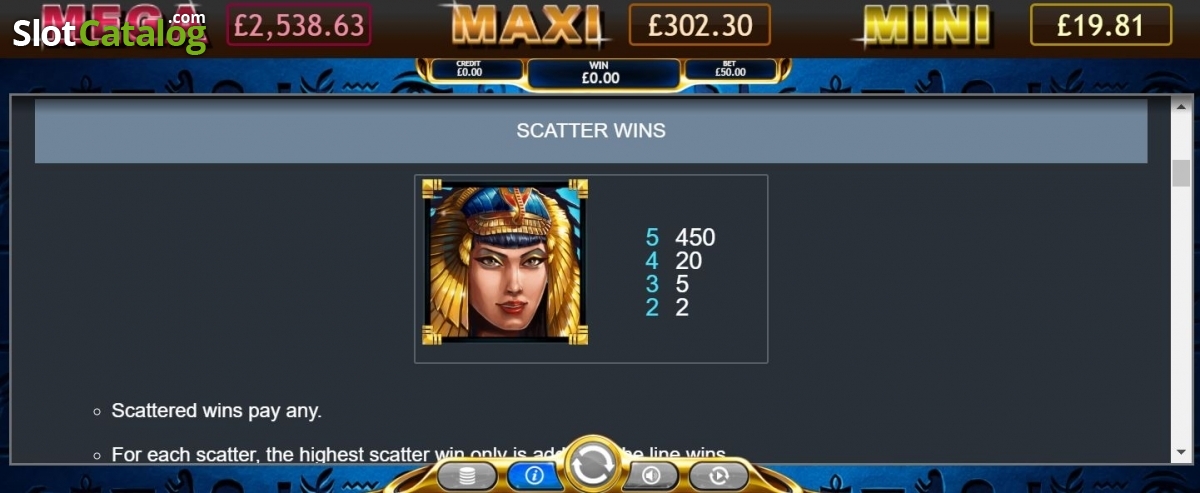Click the Bet £50.00 display
Image resolution: width=1200 pixels, height=493 pixels.
click(x=730, y=70)
